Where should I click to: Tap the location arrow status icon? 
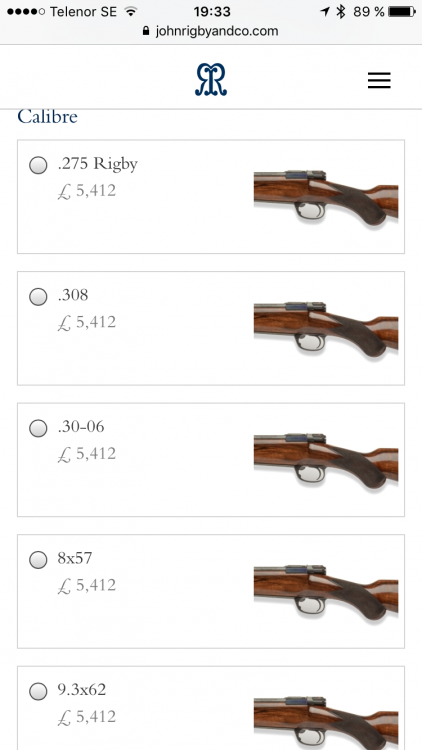pos(325,11)
